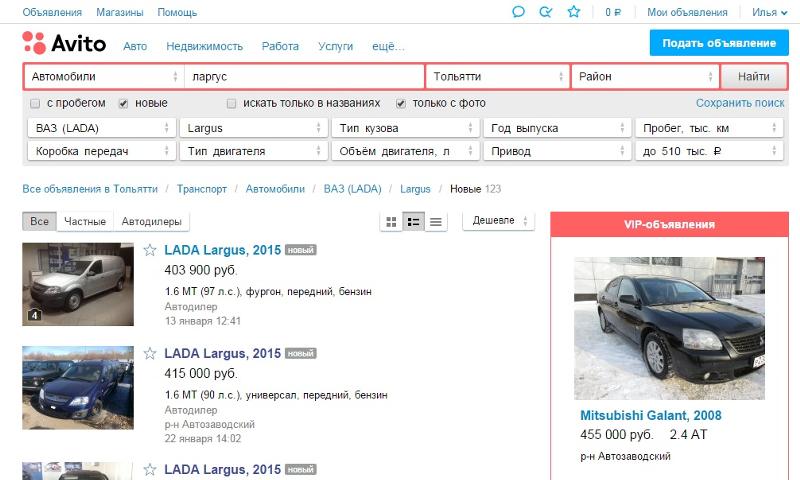800x480 pixels.
Task: Go to the Недвижимость section
Action: click(205, 46)
